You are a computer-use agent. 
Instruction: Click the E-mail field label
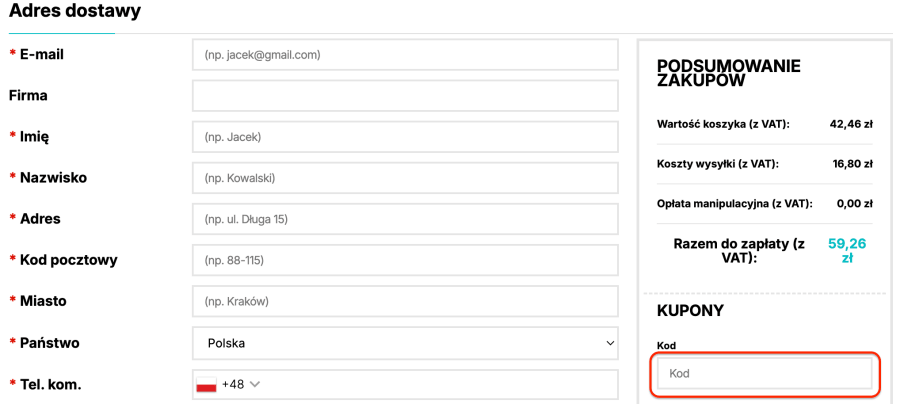point(41,54)
